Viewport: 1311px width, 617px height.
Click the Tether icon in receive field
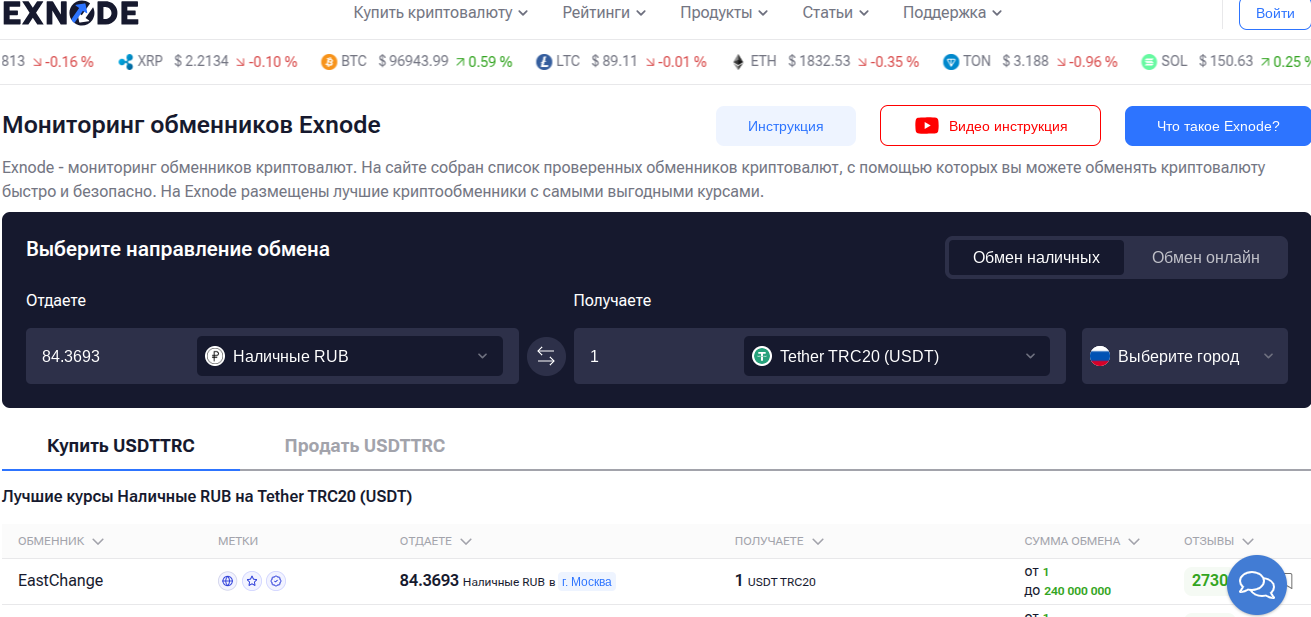(762, 356)
